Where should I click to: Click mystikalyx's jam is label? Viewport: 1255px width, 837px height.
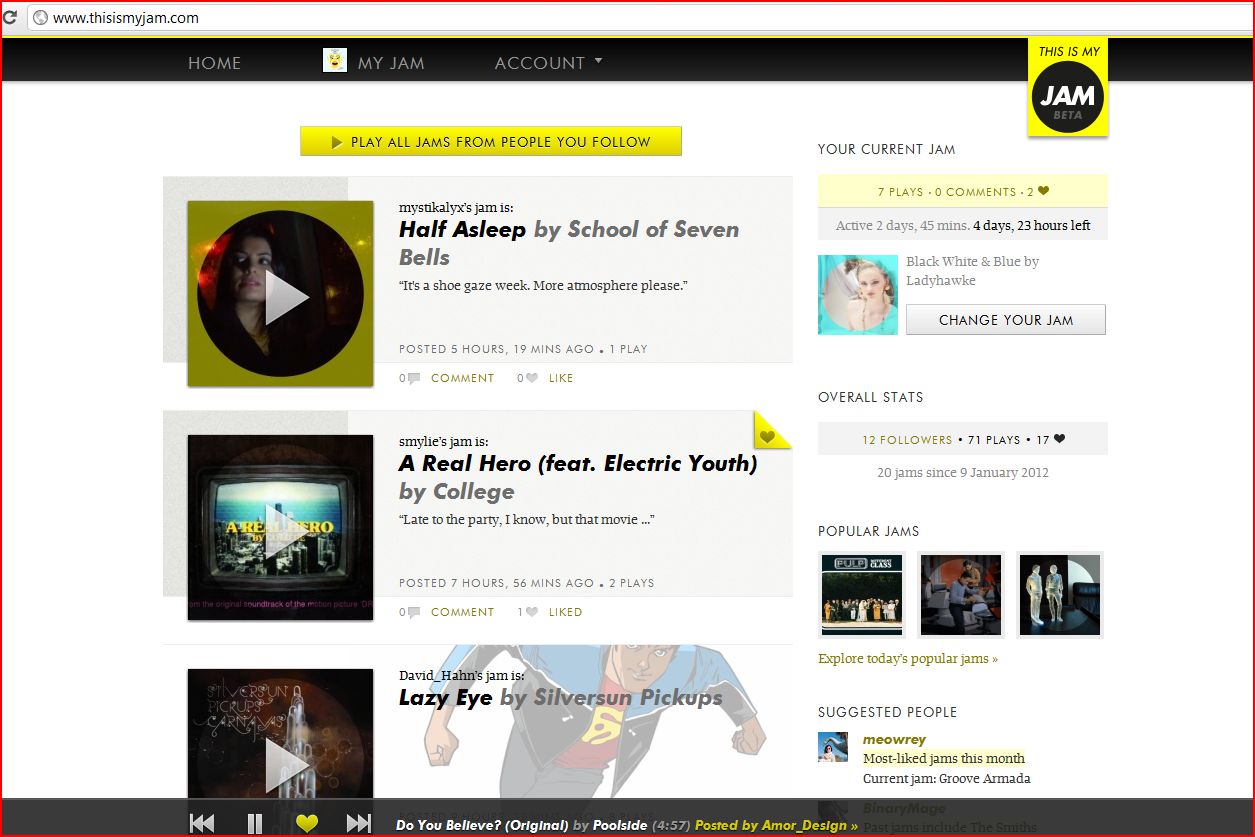[x=456, y=207]
